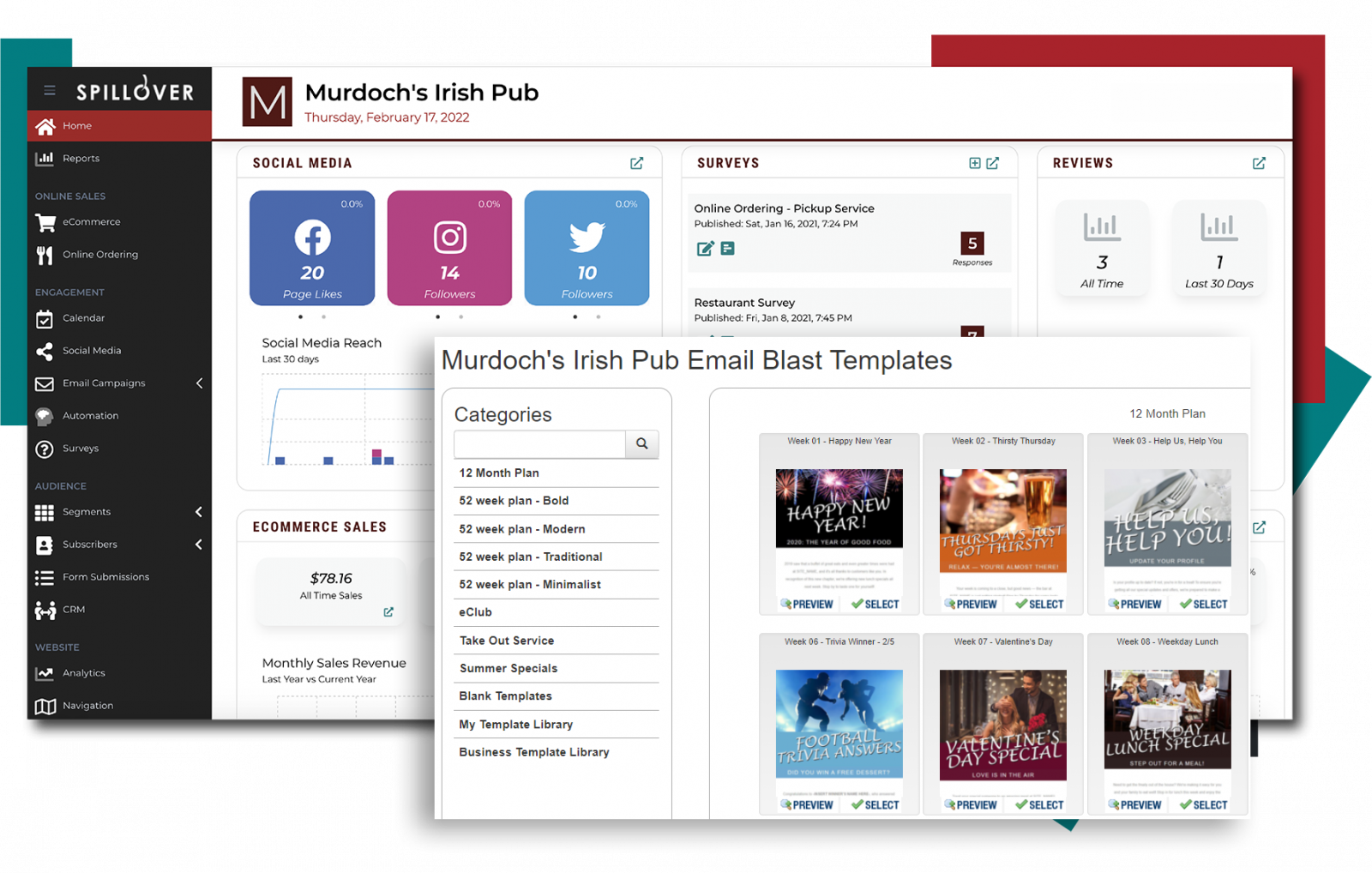Click the Email Campaigns envelope icon
The width and height of the screenshot is (1372, 873).
pyautogui.click(x=45, y=384)
